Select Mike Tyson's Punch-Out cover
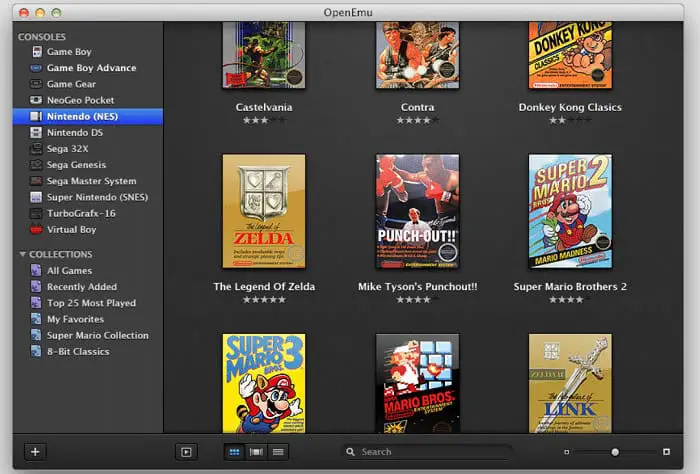The width and height of the screenshot is (700, 474). [x=417, y=211]
